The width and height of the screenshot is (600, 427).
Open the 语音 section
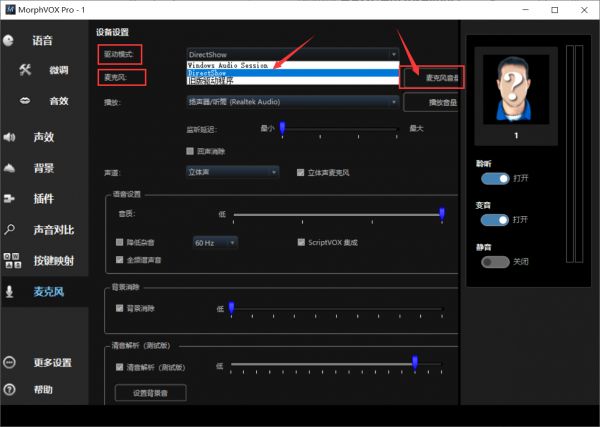[x=42, y=41]
